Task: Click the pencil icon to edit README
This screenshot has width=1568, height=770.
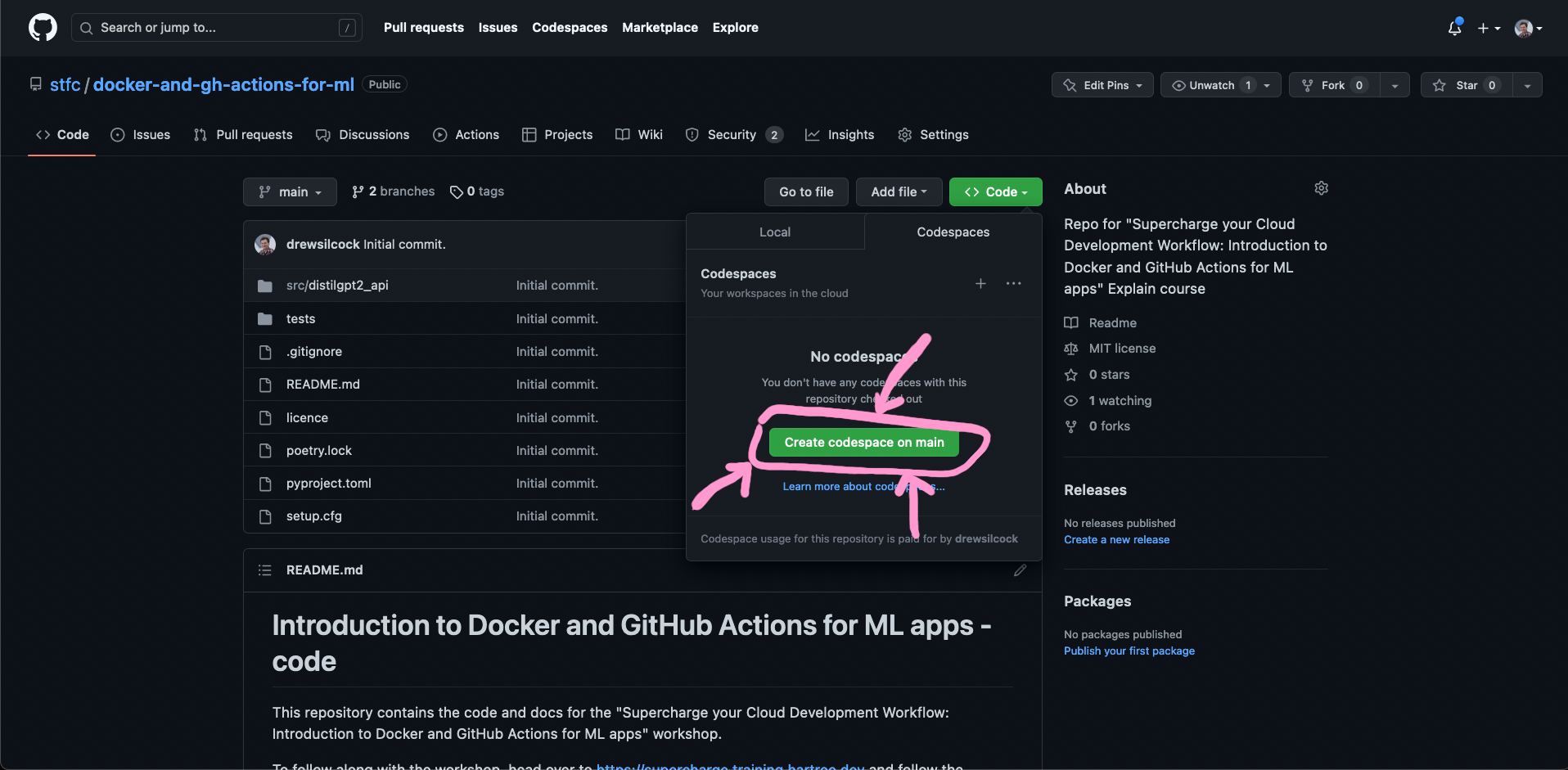Action: click(1020, 570)
